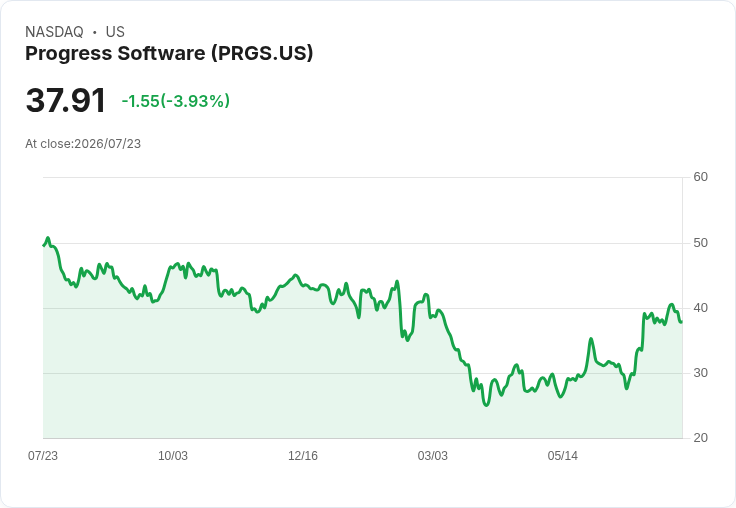Image resolution: width=736 pixels, height=508 pixels.
Task: Click the At close date text
Action: click(x=83, y=144)
